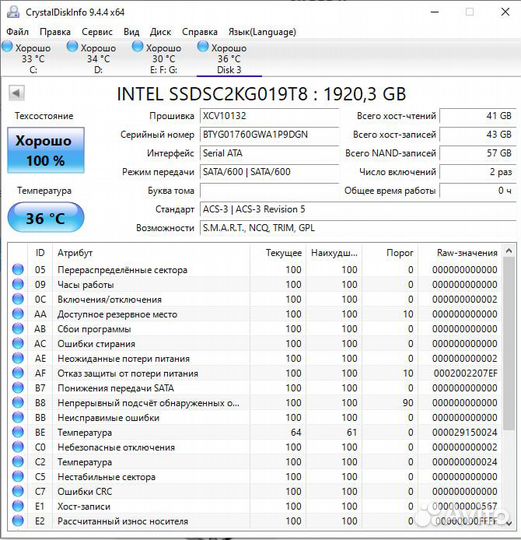
Task: Click the power-on hours value 0 ч
Action: point(478,190)
